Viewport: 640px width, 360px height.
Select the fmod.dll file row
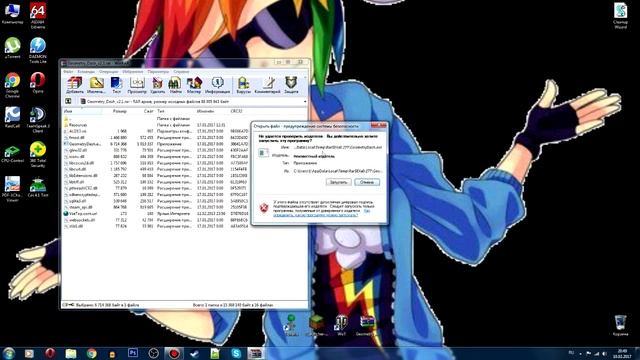[x=156, y=138]
